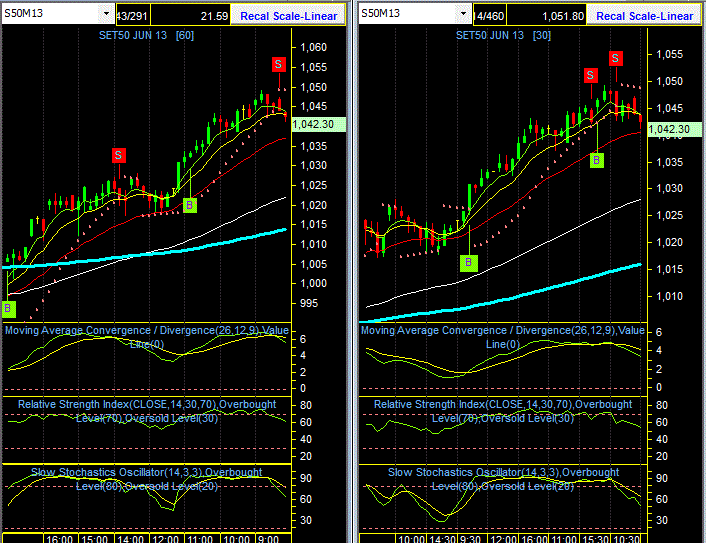This screenshot has height=543, width=706.
Task: Select the 4/460 bar counter field
Action: coord(490,16)
